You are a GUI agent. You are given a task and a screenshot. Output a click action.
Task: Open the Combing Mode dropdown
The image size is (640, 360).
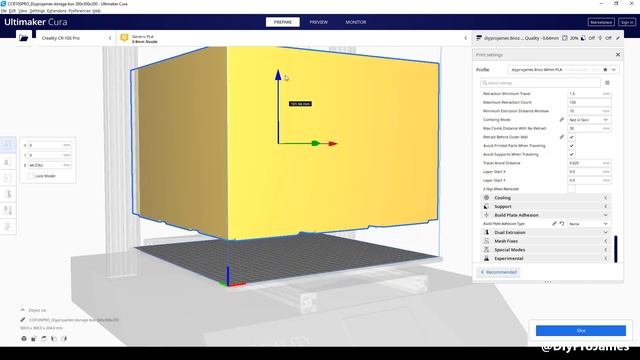(589, 120)
